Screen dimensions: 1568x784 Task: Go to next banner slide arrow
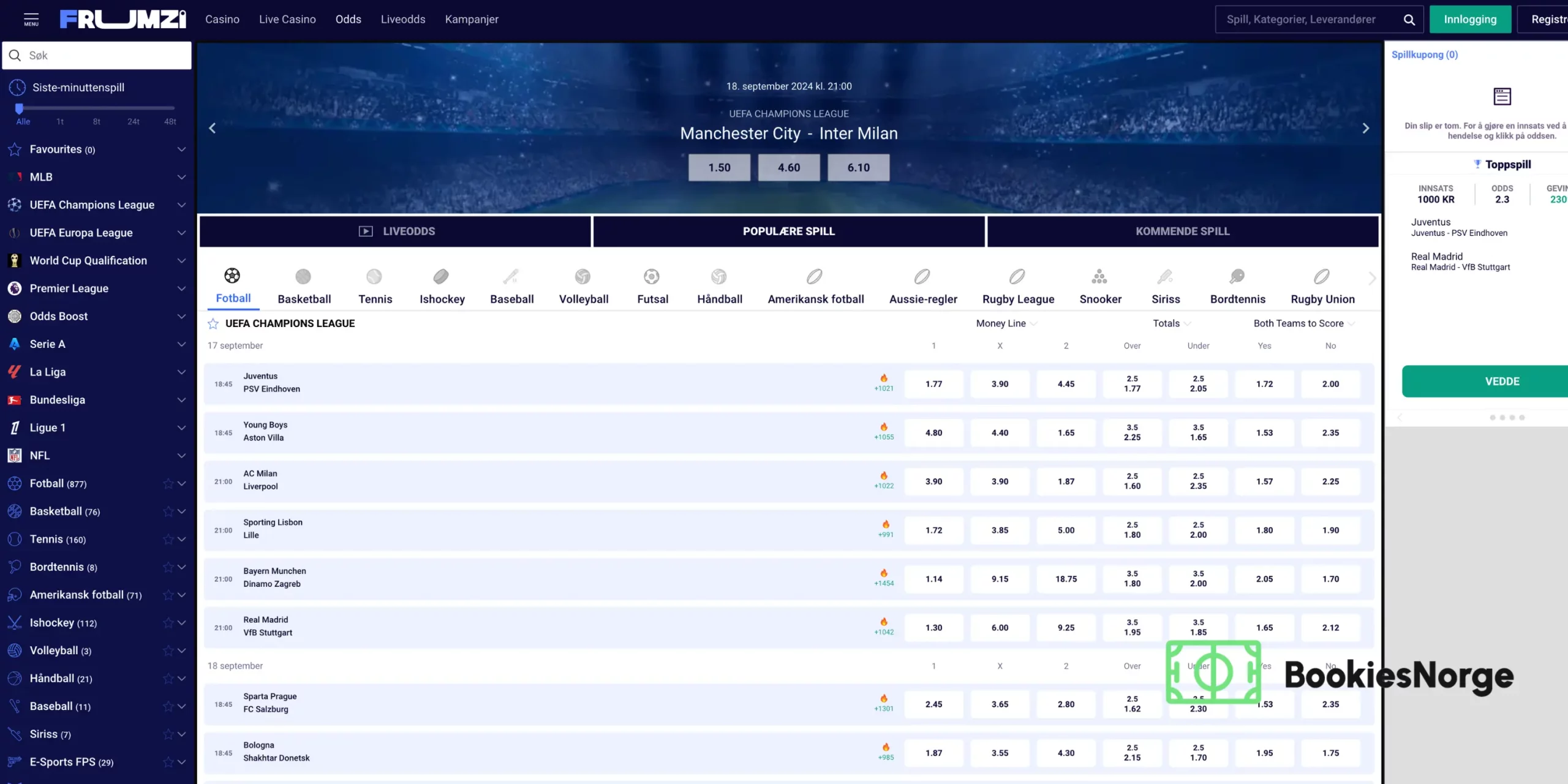[1365, 128]
